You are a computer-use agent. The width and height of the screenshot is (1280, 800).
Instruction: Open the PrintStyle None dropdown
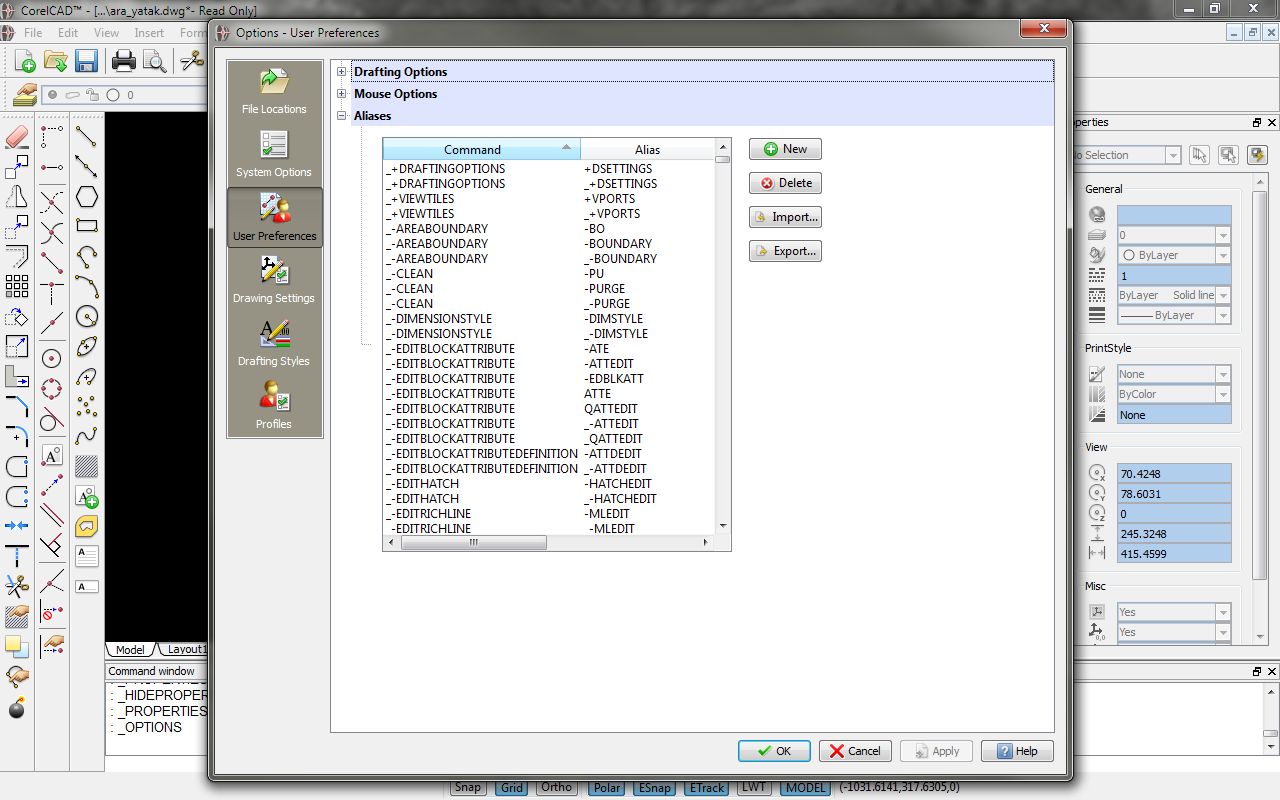pos(1223,374)
